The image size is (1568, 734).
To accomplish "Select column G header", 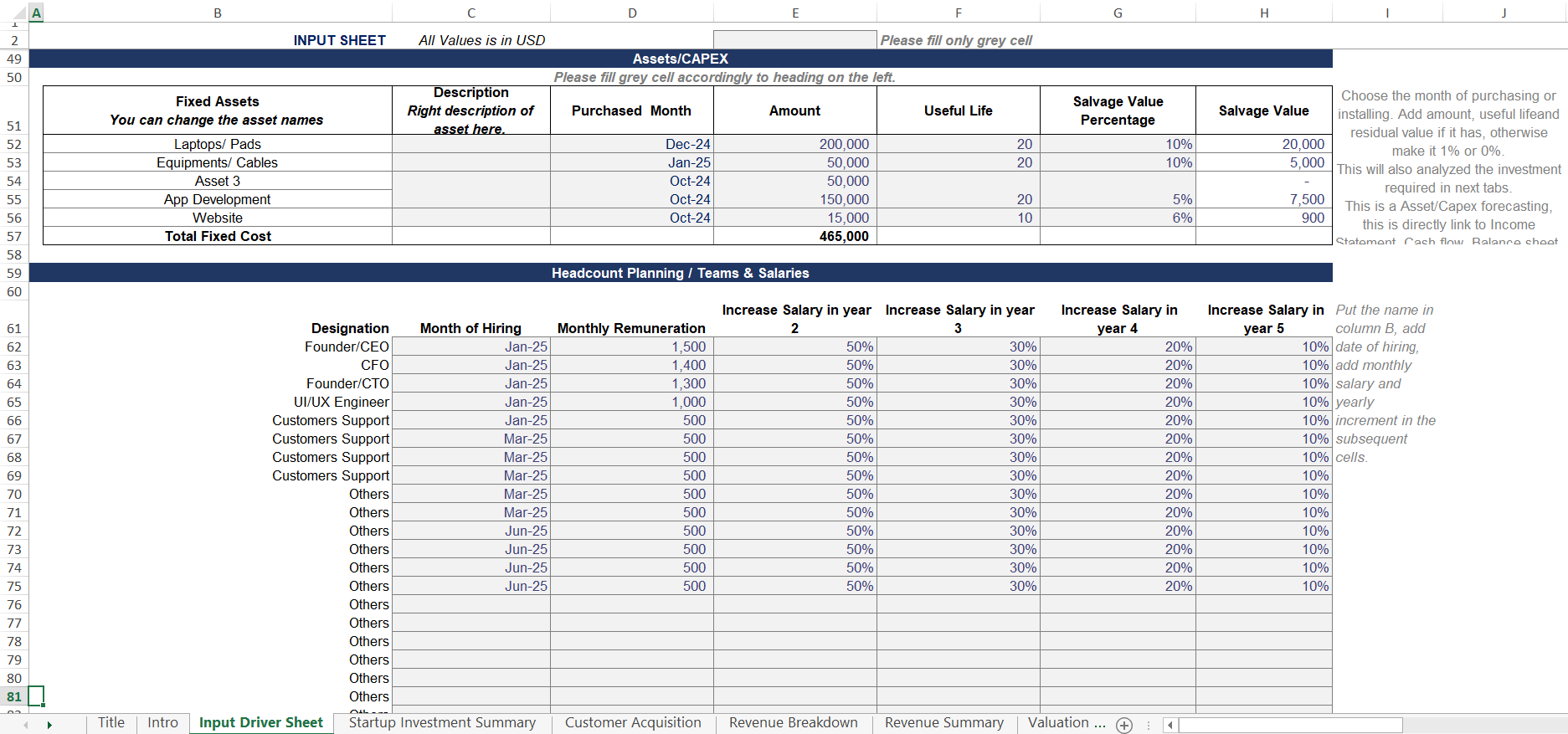I will pyautogui.click(x=1118, y=13).
